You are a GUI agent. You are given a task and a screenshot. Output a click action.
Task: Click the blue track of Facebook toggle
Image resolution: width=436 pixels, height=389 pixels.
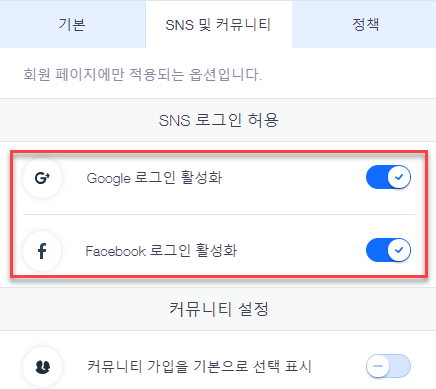377,250
